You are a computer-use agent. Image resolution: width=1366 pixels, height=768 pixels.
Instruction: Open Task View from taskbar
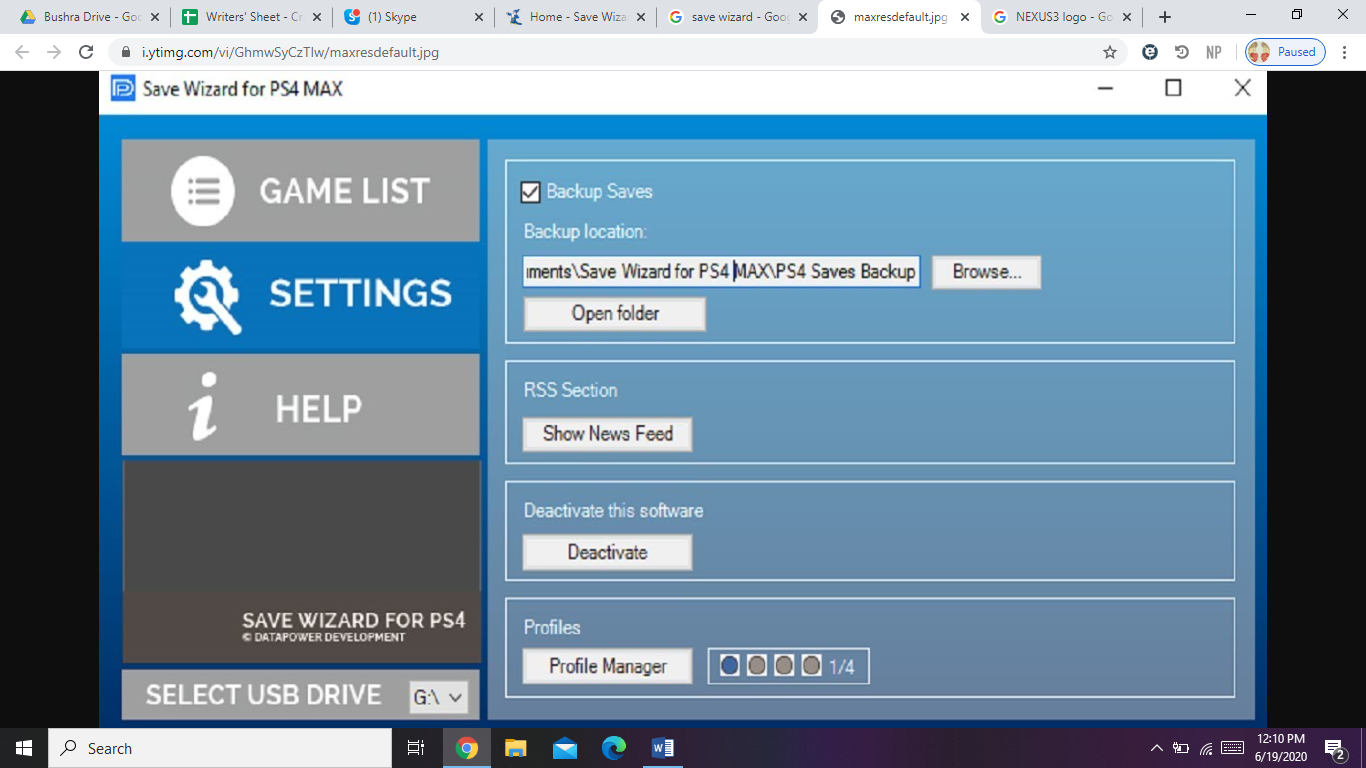tap(416, 748)
